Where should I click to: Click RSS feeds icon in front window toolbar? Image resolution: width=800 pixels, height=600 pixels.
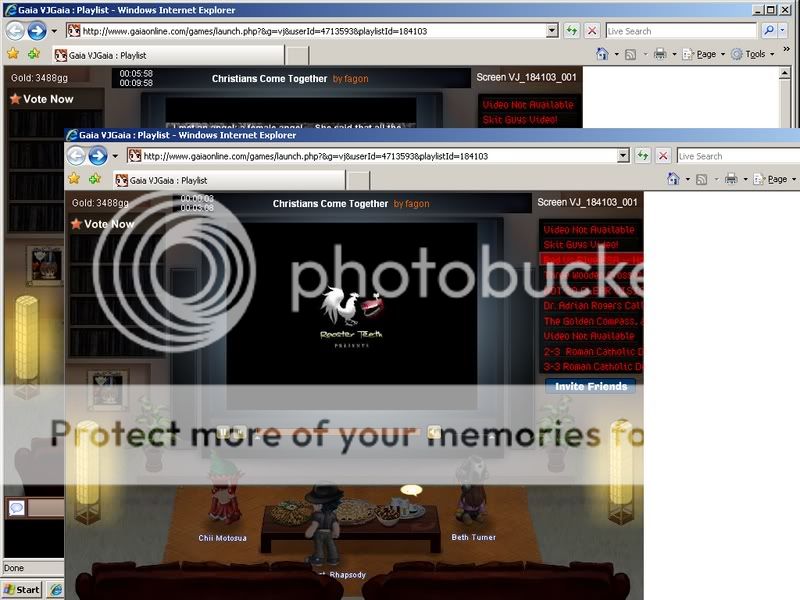tap(703, 179)
